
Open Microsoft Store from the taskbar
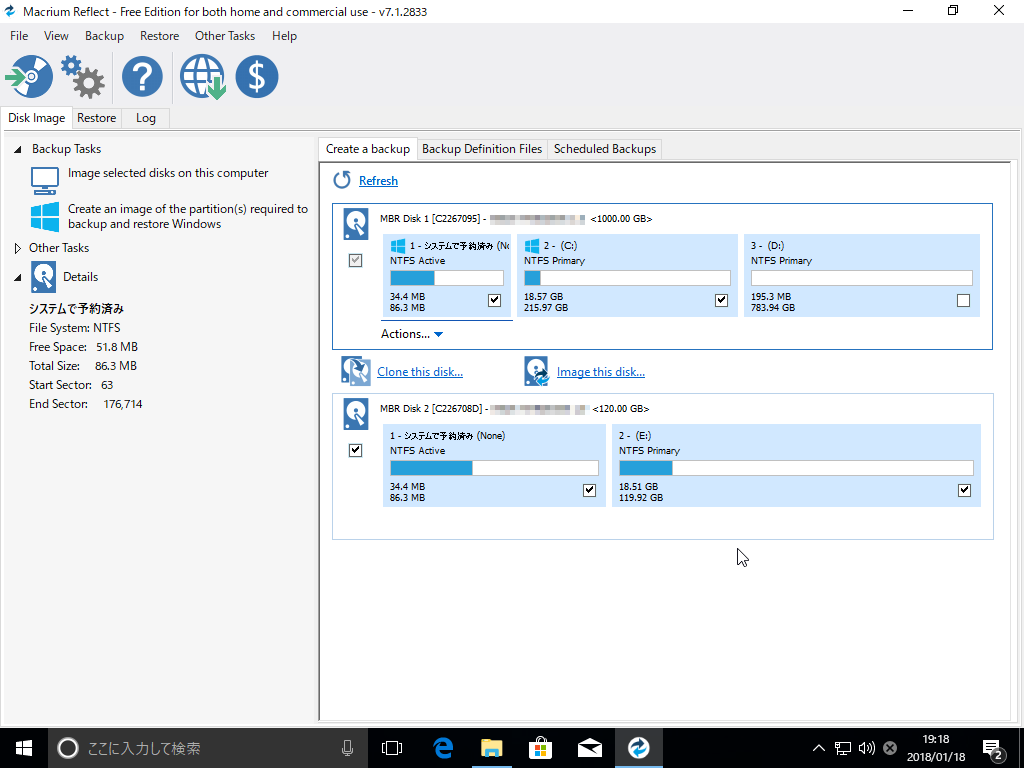(x=541, y=748)
